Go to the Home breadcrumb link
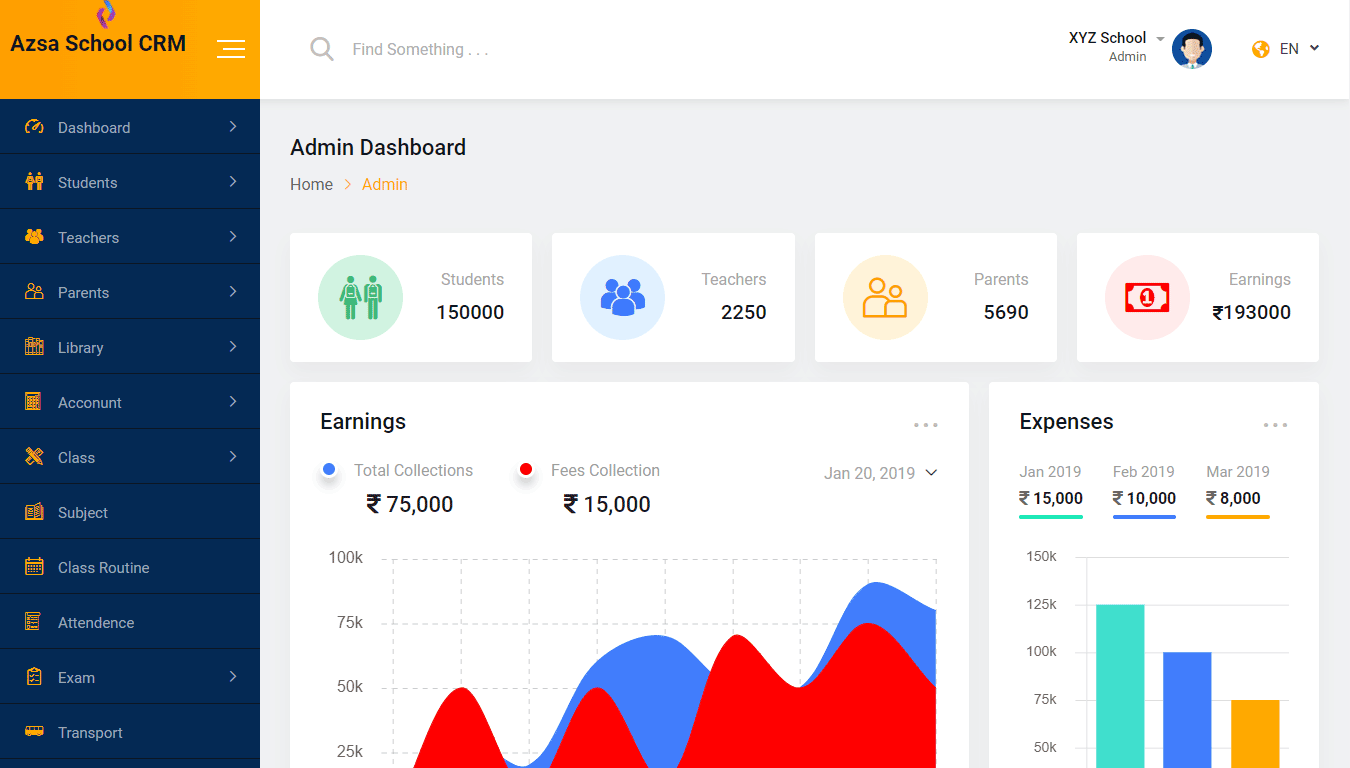 [x=311, y=184]
